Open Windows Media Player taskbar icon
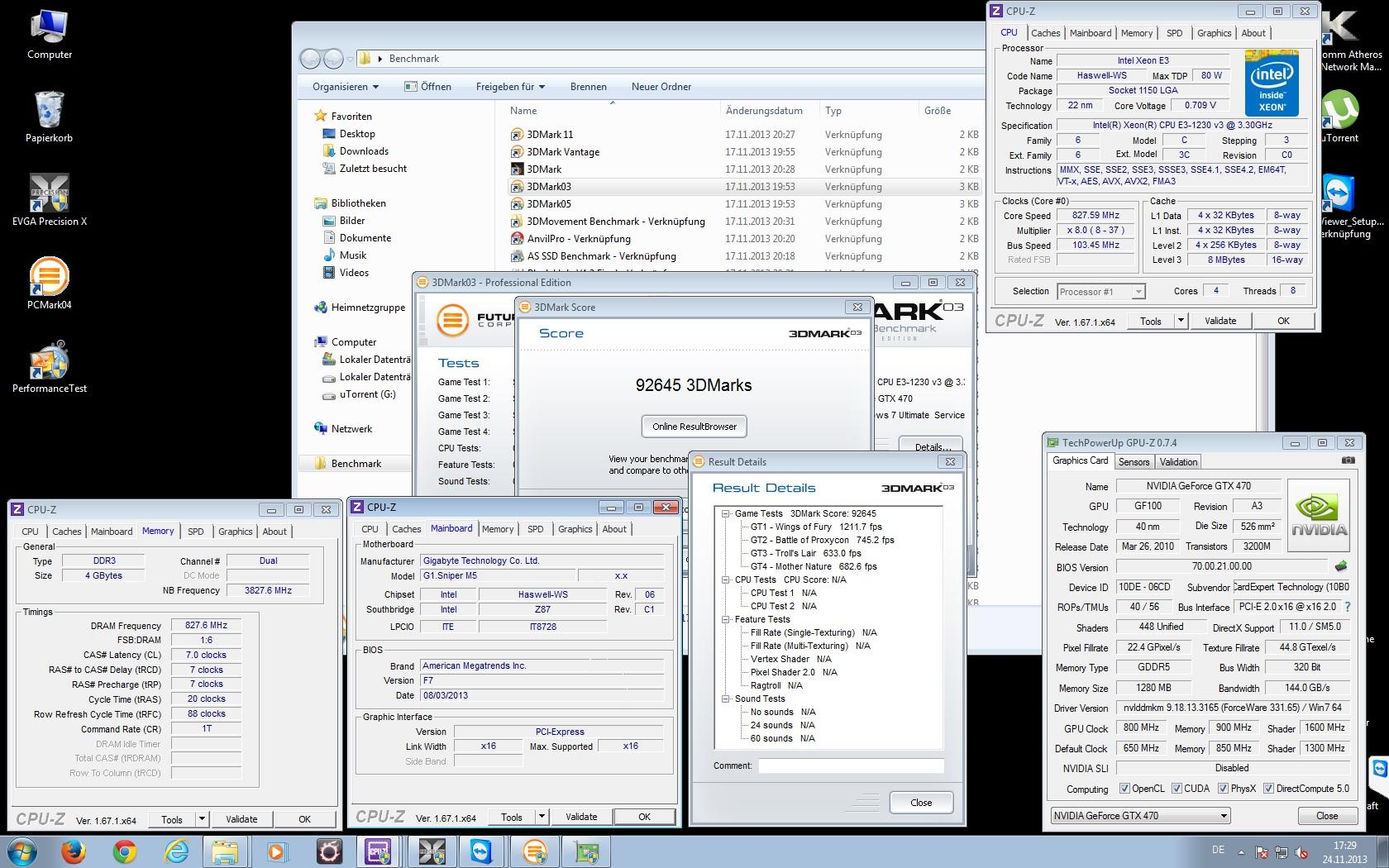 tap(277, 851)
